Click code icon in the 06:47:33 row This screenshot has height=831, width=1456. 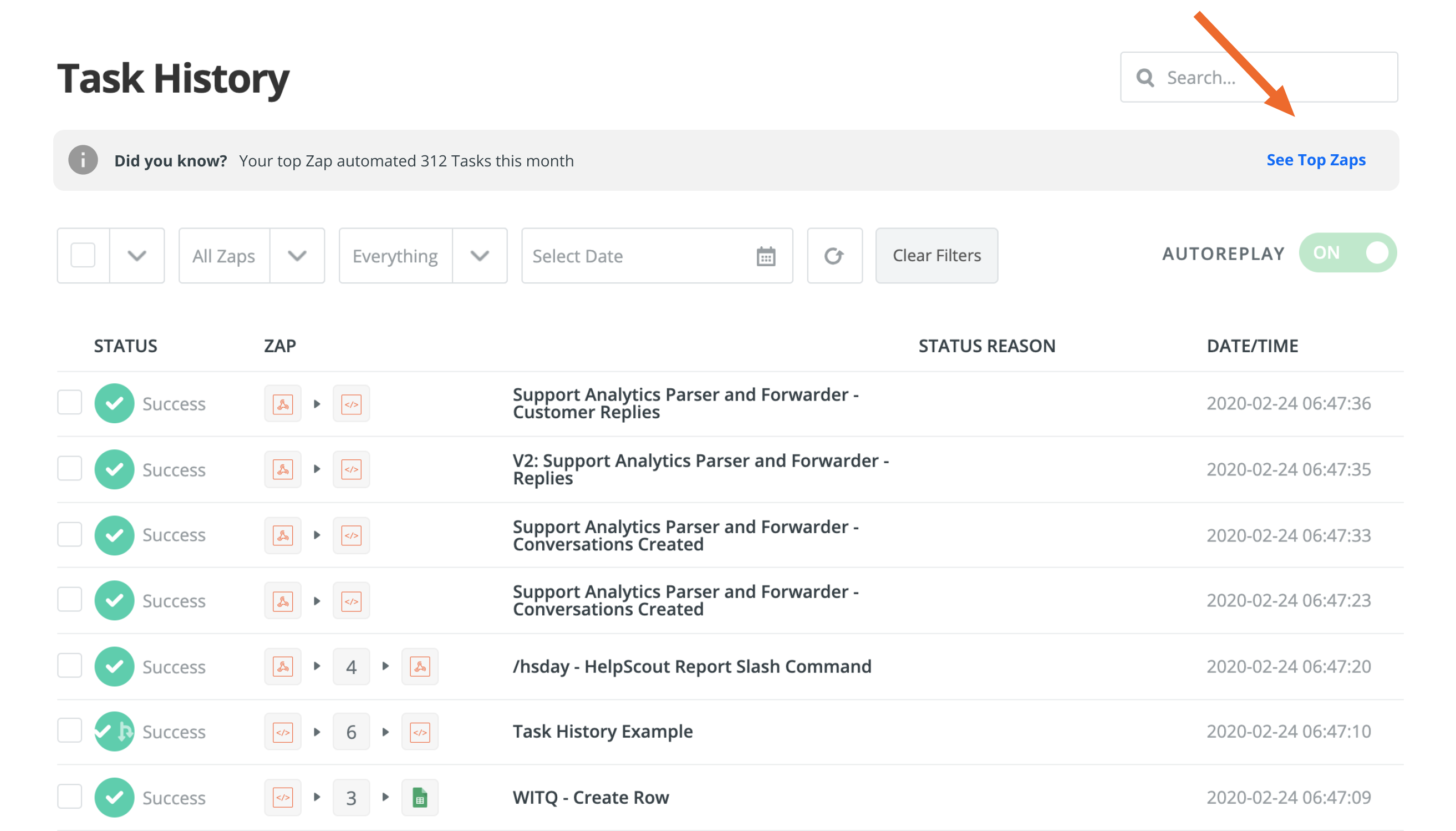coord(351,535)
